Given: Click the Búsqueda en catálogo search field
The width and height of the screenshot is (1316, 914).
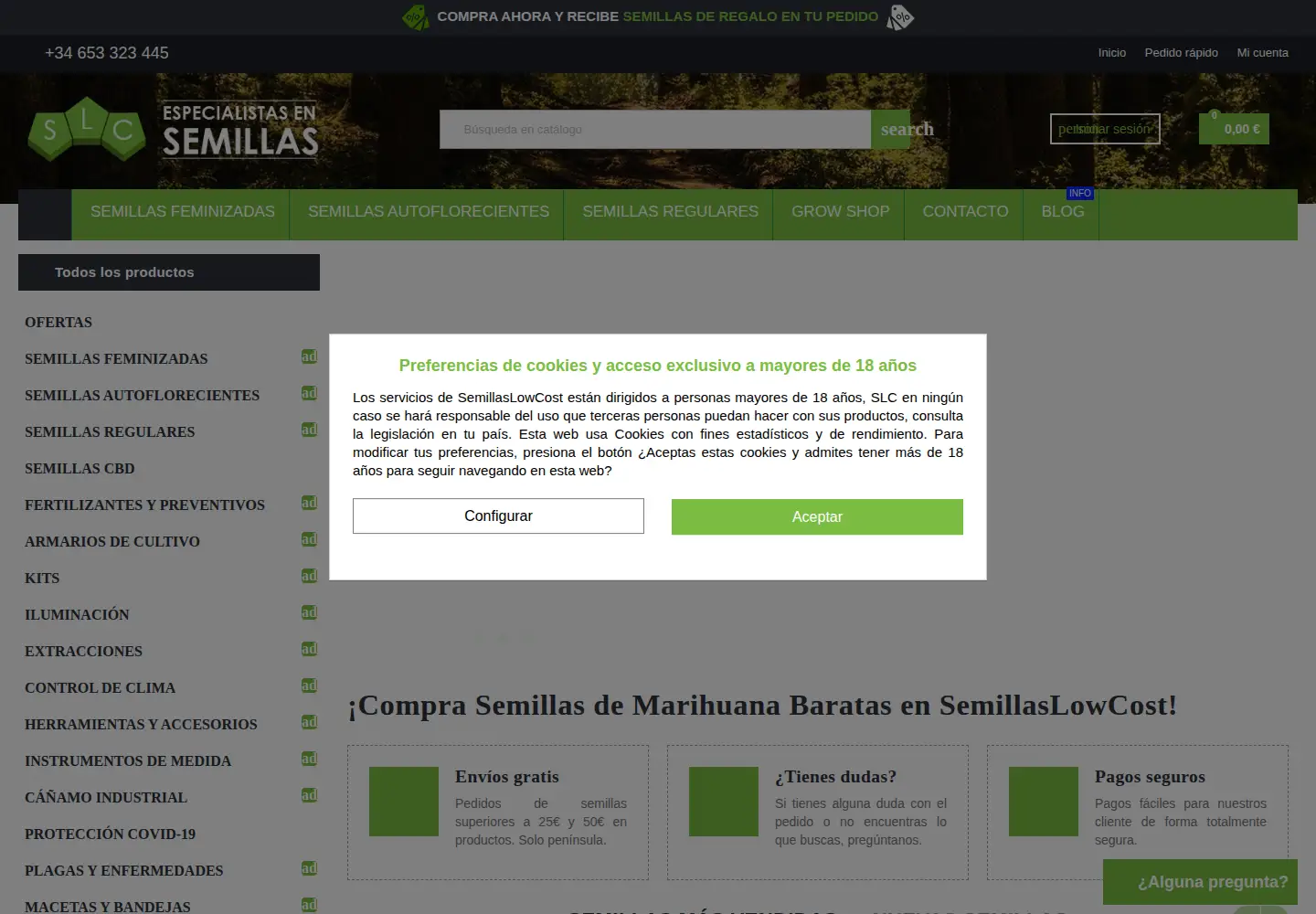Looking at the screenshot, I should (x=655, y=129).
